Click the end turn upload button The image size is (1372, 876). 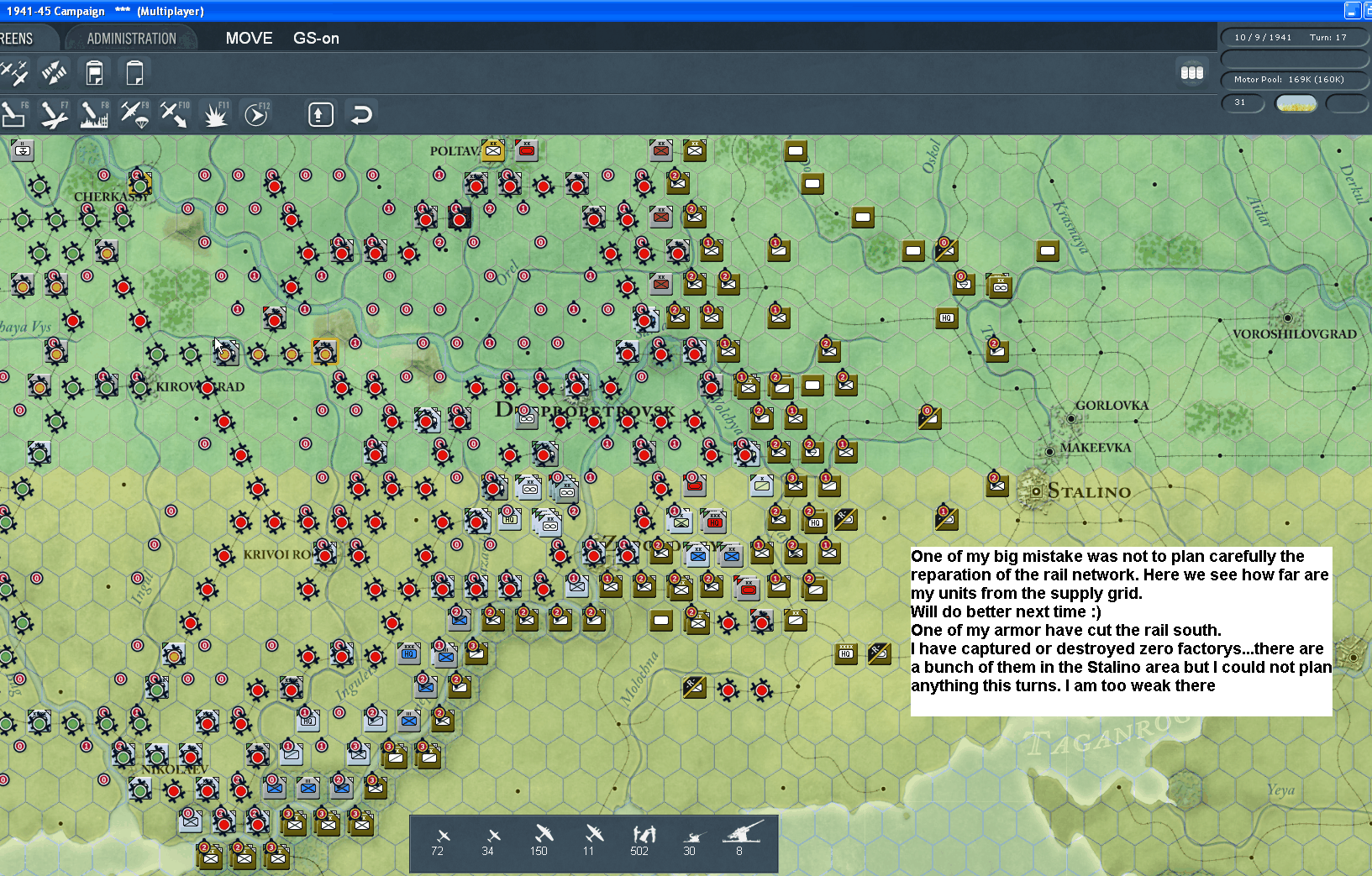tap(320, 113)
